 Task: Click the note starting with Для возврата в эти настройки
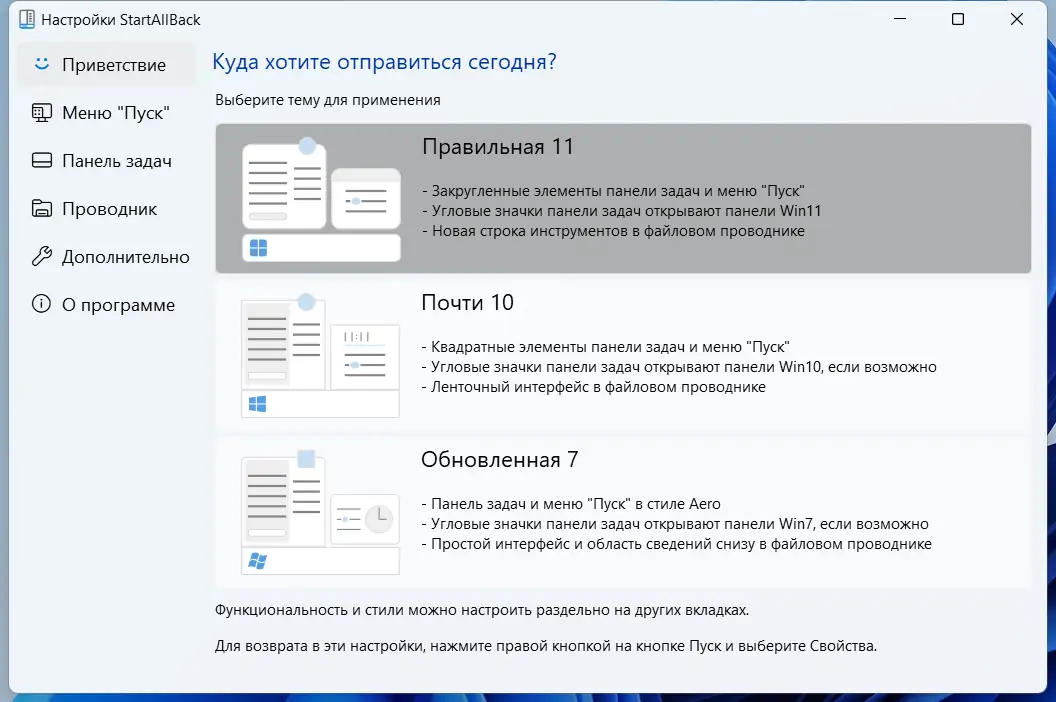pos(546,646)
